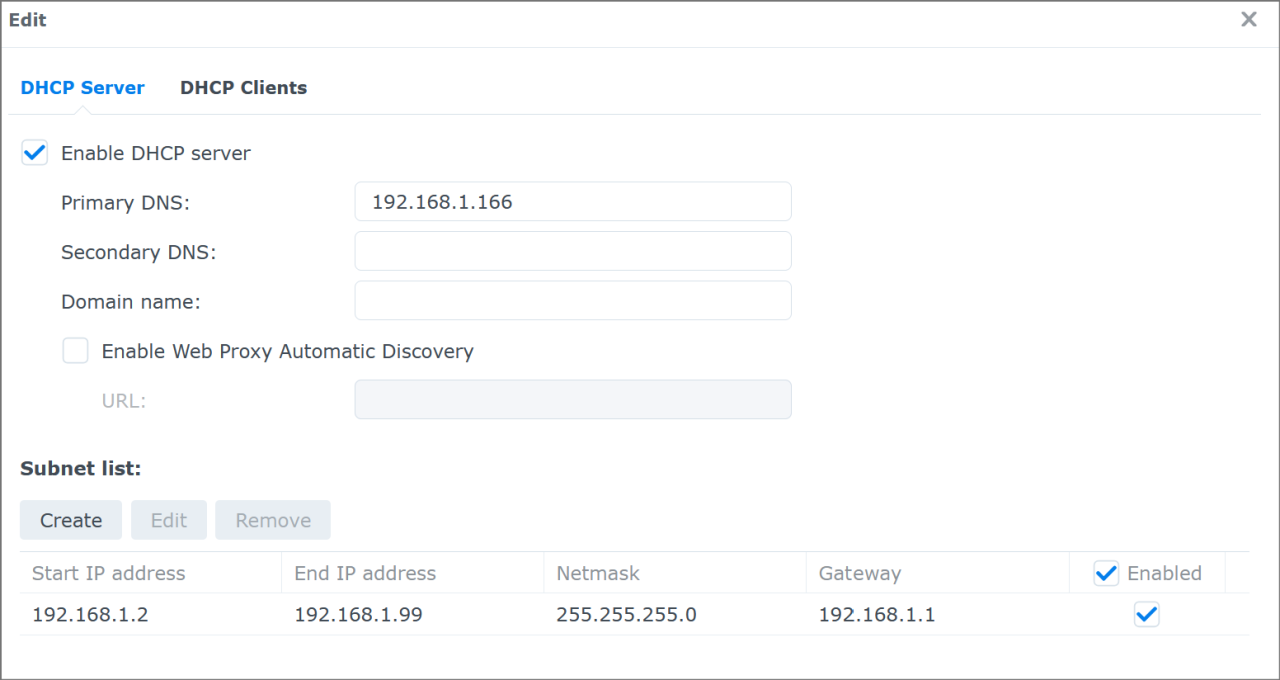The image size is (1280, 680).
Task: Click the End IP address column header
Action: (x=364, y=572)
